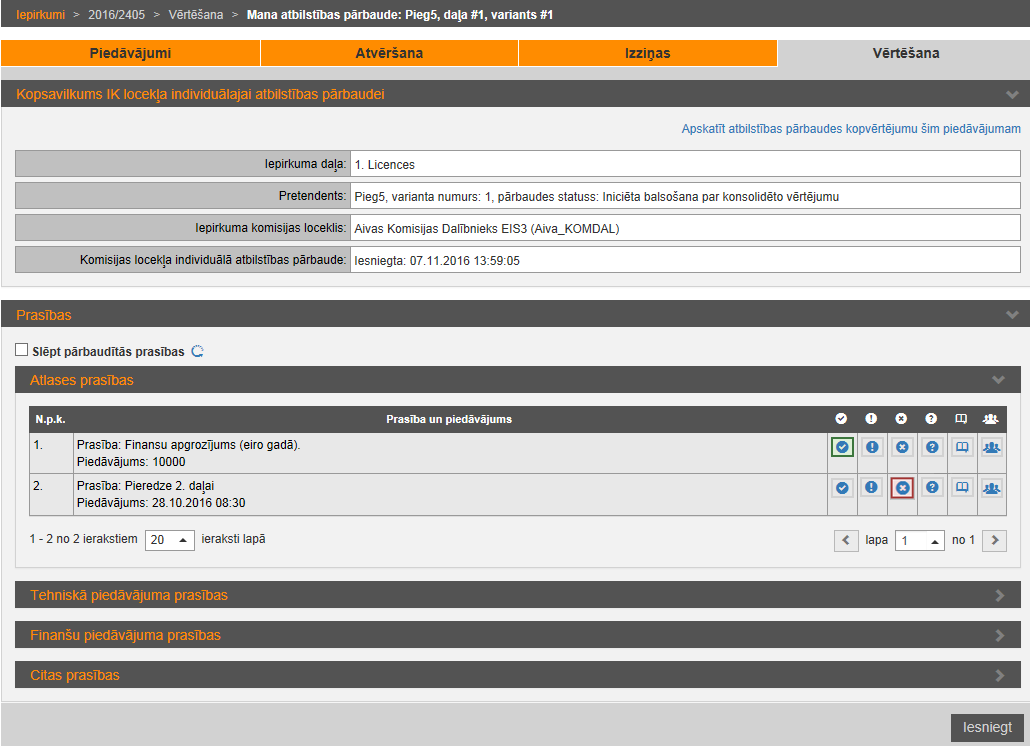1030x746 pixels.
Task: Open the book comment icon in row 1
Action: pyautogui.click(x=962, y=447)
